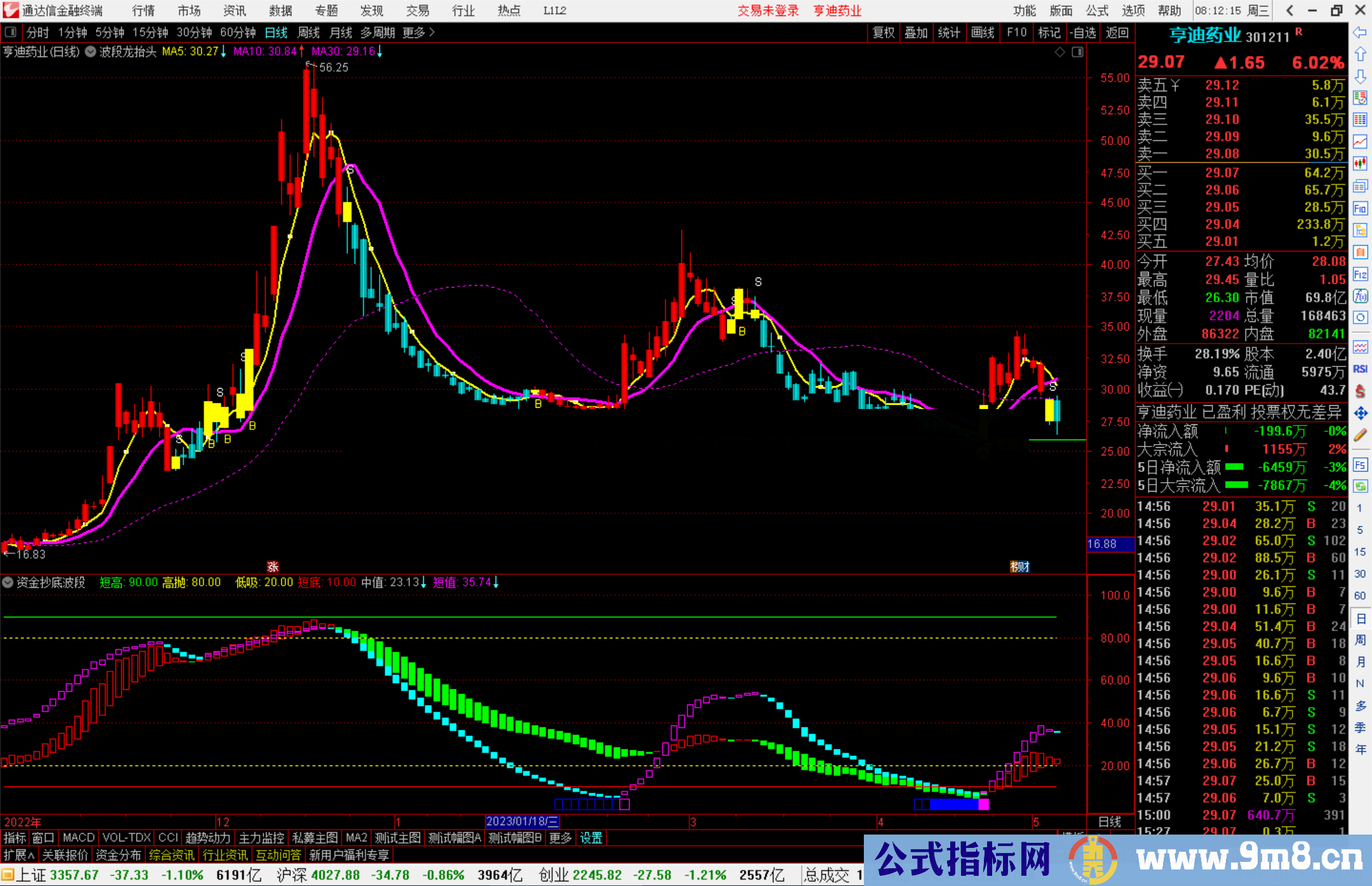This screenshot has height=886, width=1372.
Task: Click the colored grid table sidebar icon
Action: pyautogui.click(x=1360, y=119)
